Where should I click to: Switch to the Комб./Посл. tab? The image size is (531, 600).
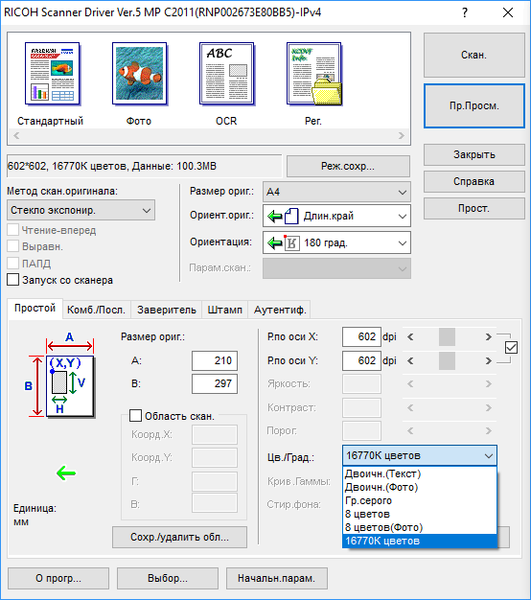96,310
